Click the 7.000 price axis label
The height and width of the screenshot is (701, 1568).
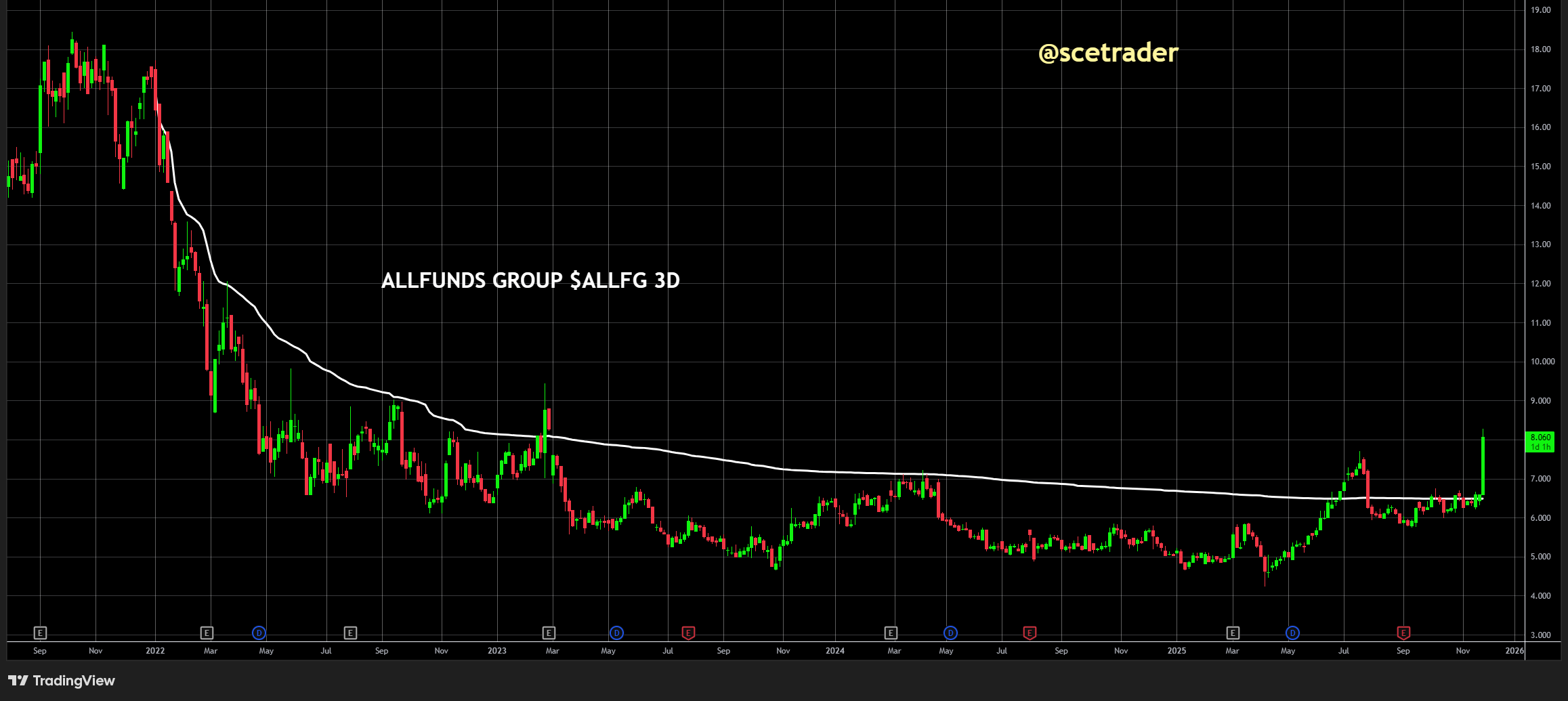[1541, 479]
